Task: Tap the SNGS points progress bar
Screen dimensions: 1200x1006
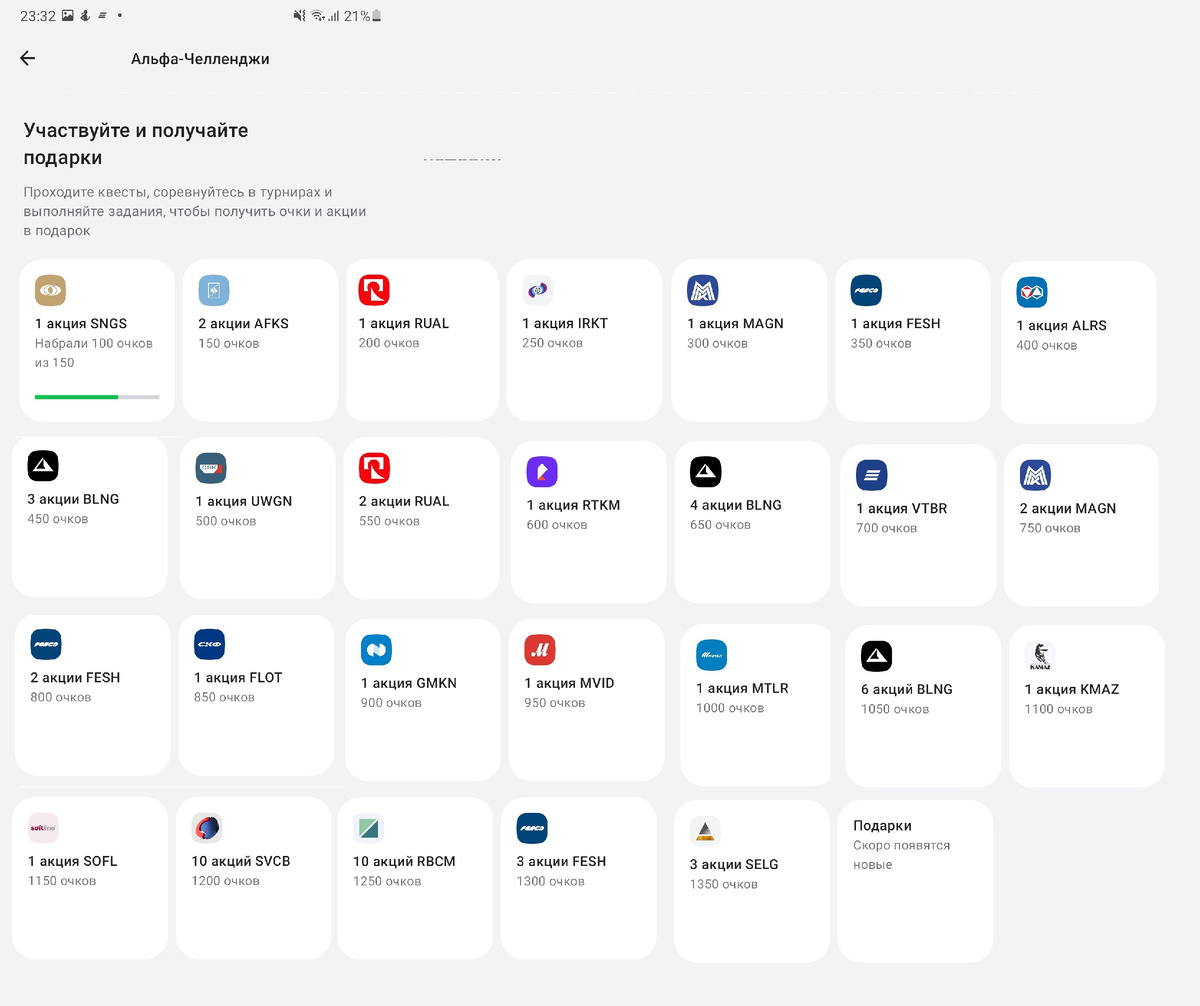Action: (97, 397)
